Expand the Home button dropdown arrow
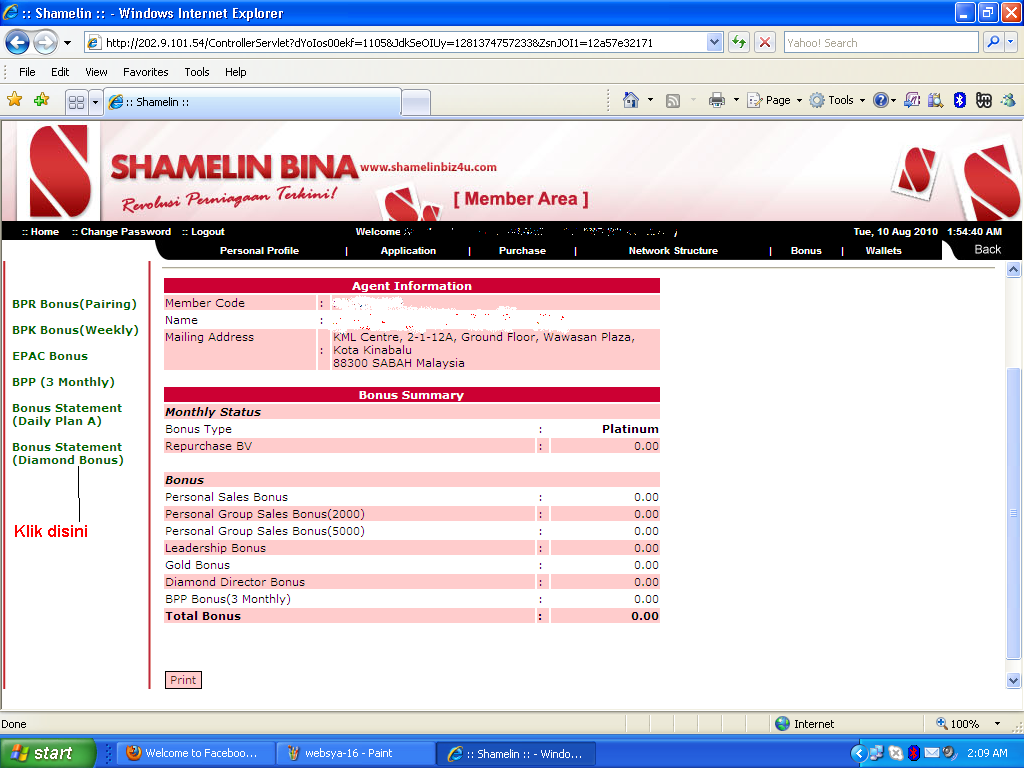 [650, 100]
